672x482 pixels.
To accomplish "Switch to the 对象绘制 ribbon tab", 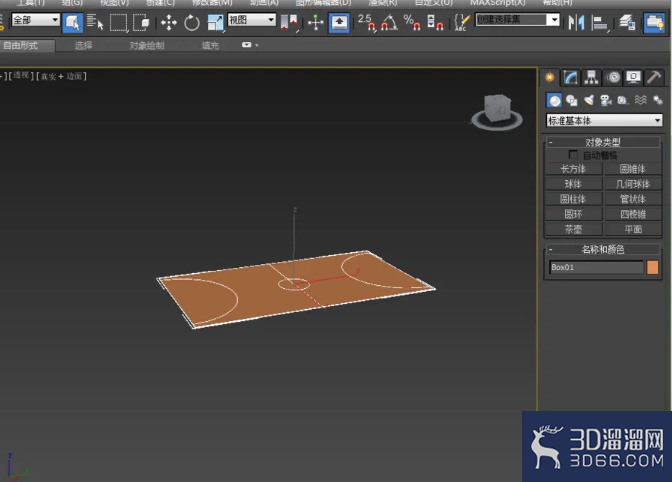I will click(x=147, y=46).
